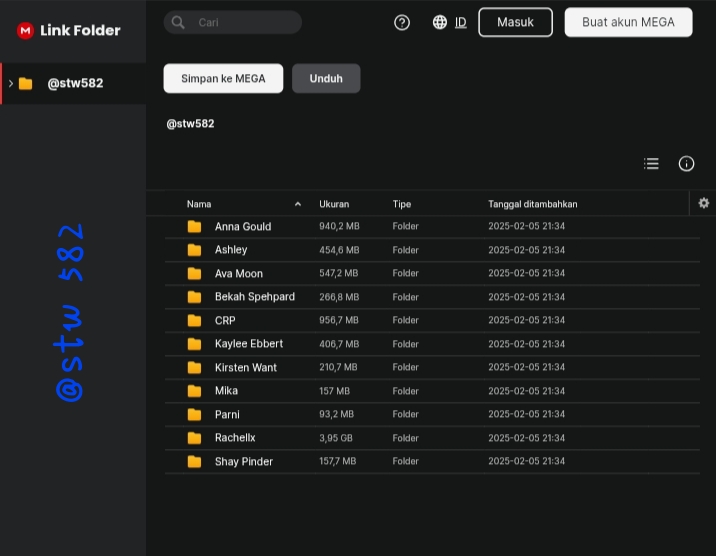Click the Ava Moon folder icon
716x556 pixels.
pos(194,273)
